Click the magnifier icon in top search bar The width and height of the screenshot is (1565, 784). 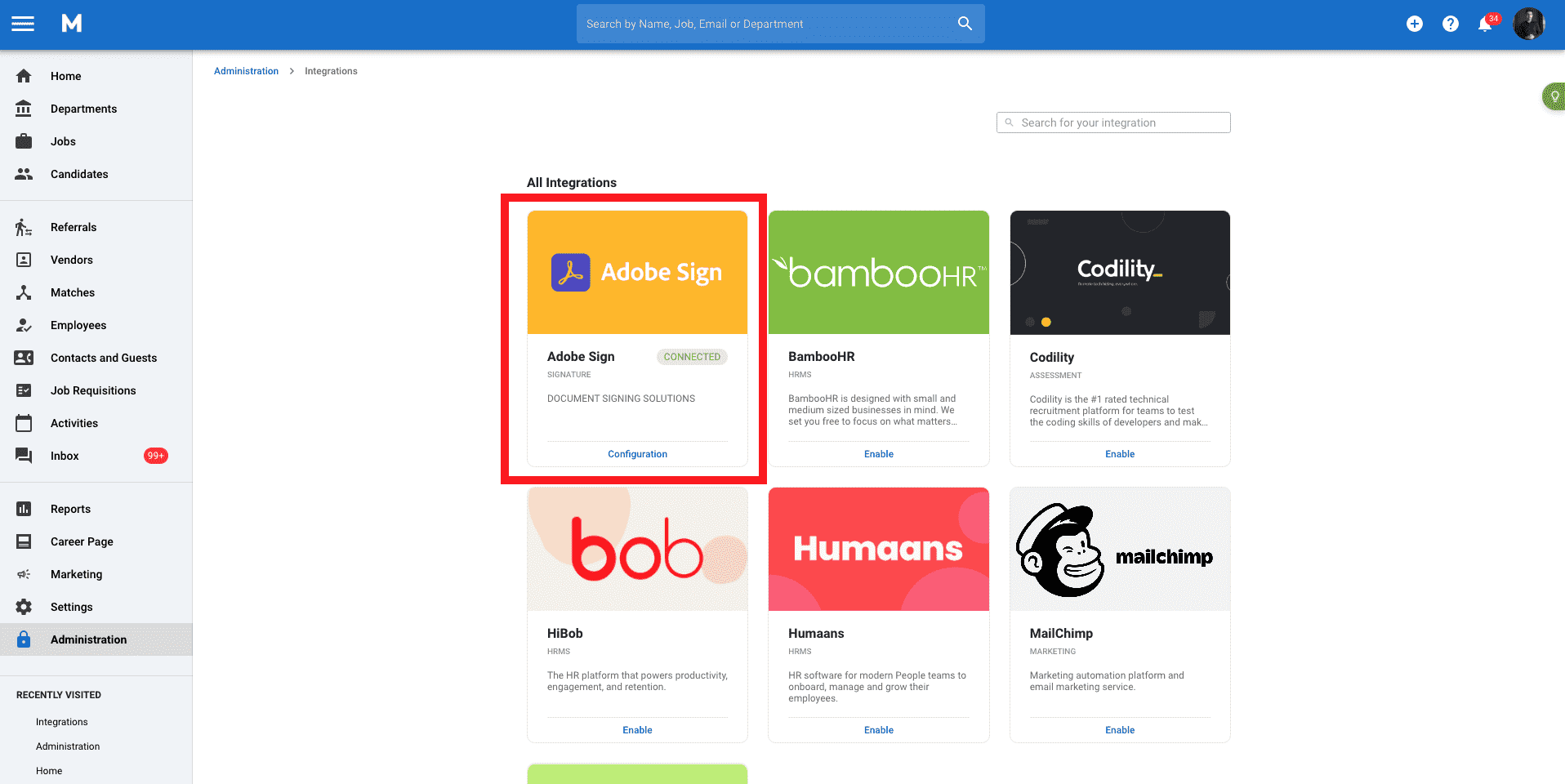(x=965, y=24)
